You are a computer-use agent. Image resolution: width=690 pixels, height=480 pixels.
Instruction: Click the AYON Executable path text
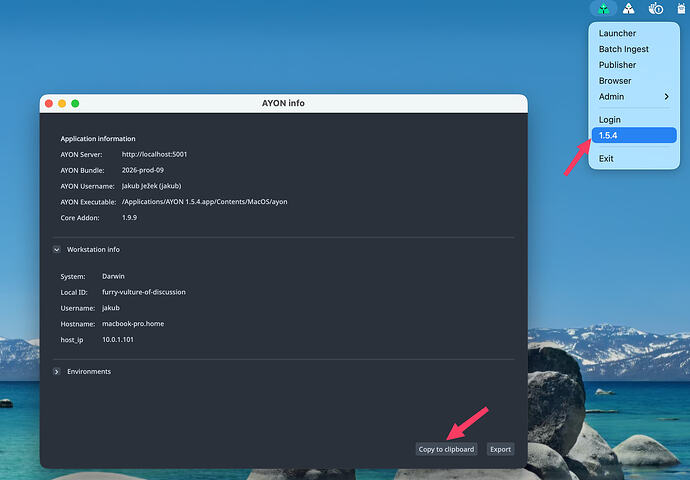[205, 202]
